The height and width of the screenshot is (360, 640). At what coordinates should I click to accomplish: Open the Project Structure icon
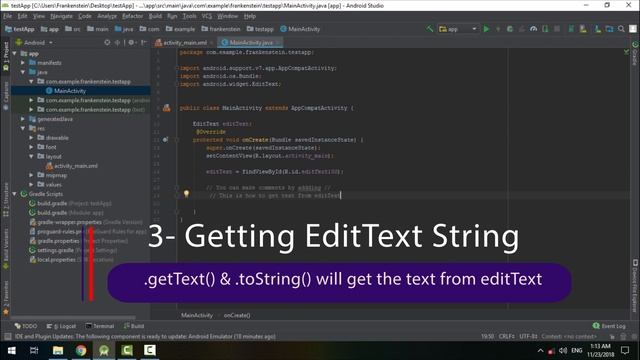point(609,29)
